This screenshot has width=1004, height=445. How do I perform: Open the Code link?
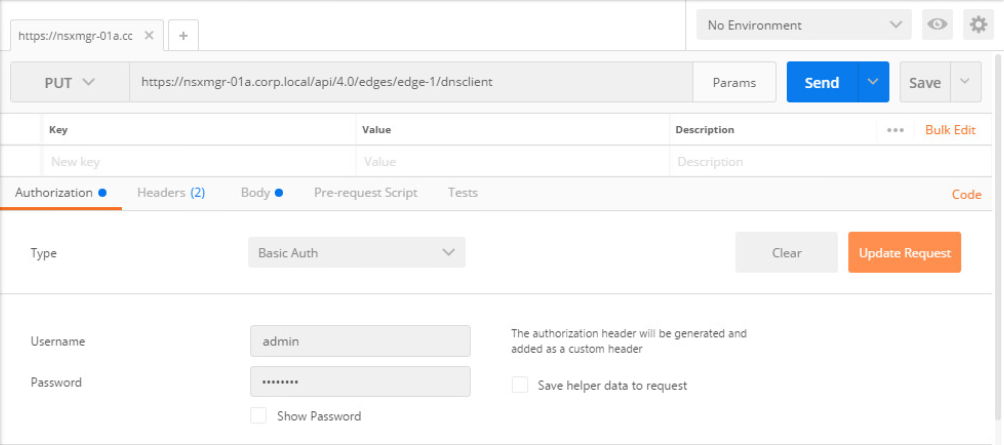(x=966, y=195)
